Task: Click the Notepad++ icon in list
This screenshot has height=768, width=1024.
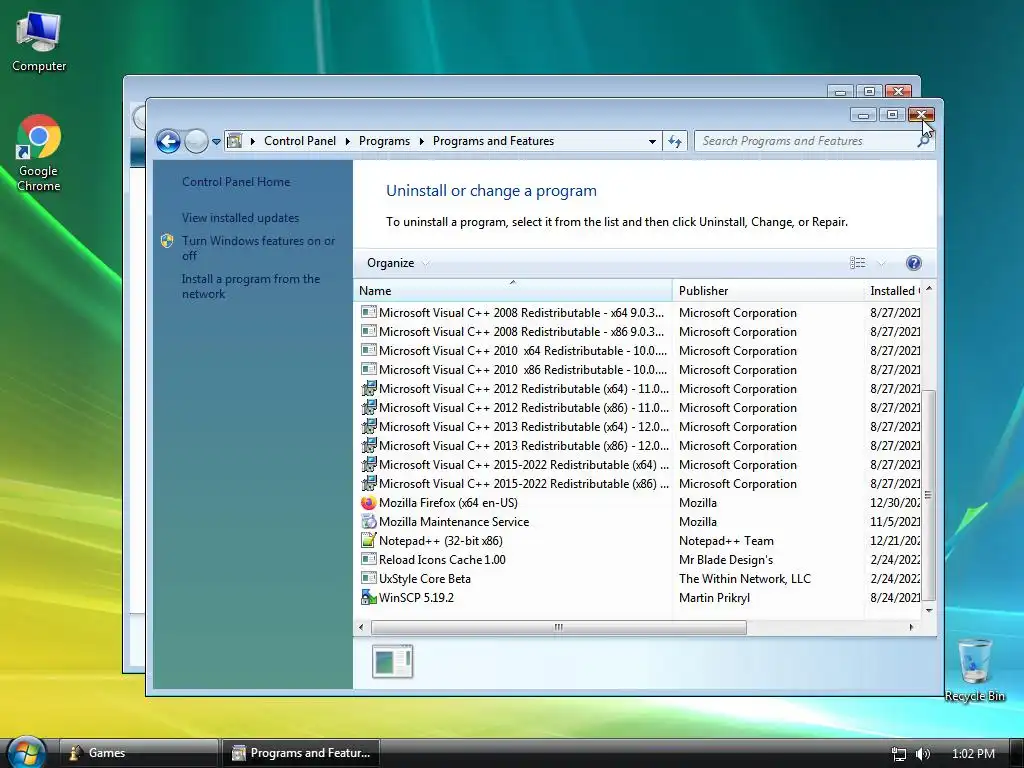Action: 368,541
